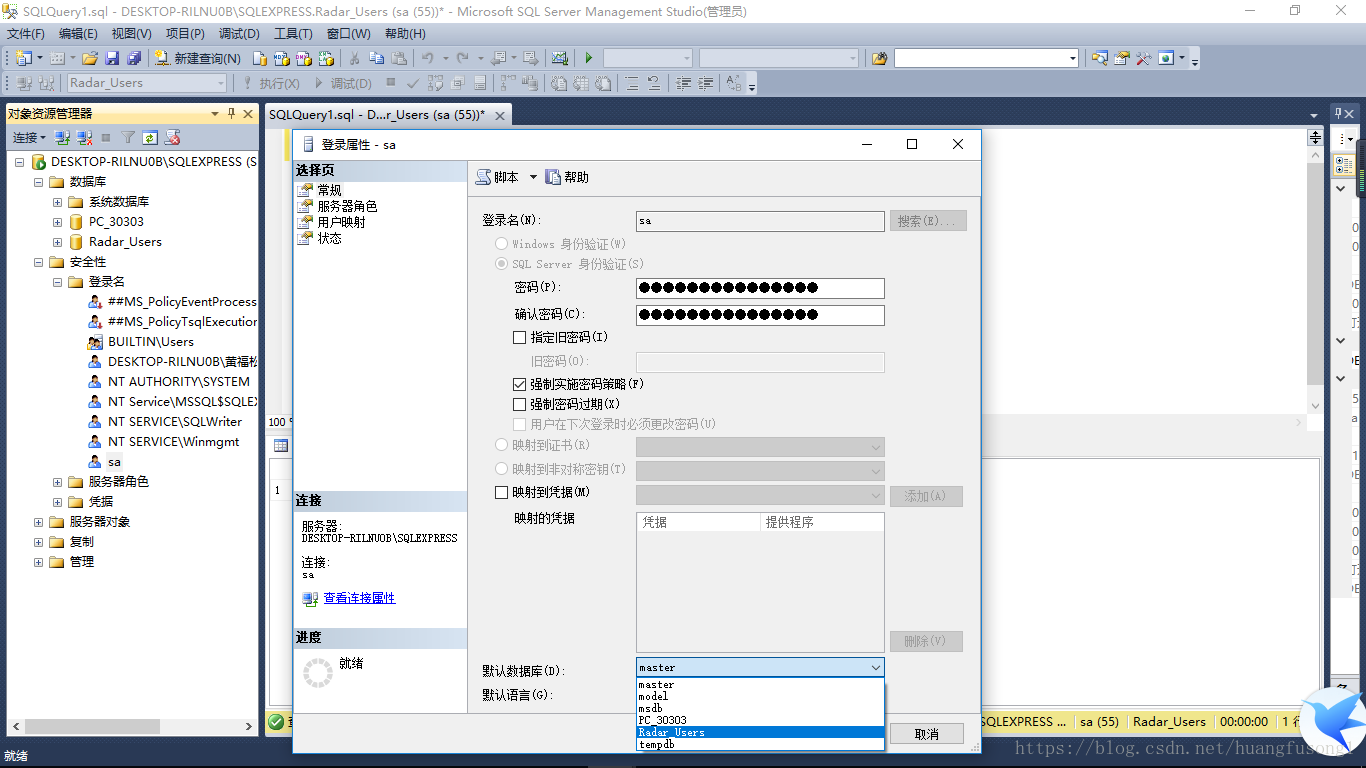Image resolution: width=1366 pixels, height=768 pixels.
Task: Select tempdb in the dropdown list
Action: 760,744
